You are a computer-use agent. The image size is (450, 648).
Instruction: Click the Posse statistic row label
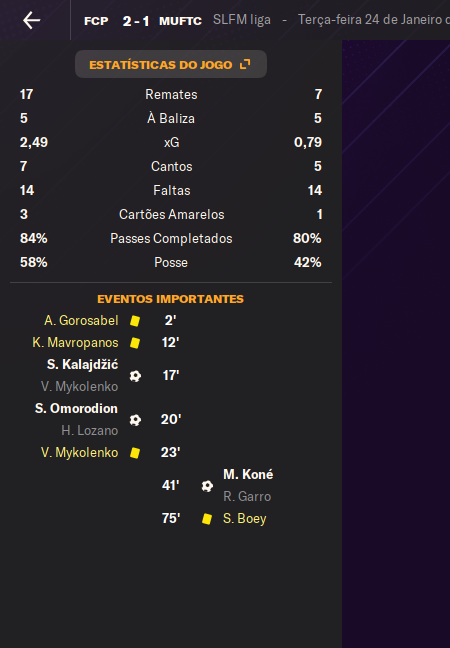coord(171,262)
